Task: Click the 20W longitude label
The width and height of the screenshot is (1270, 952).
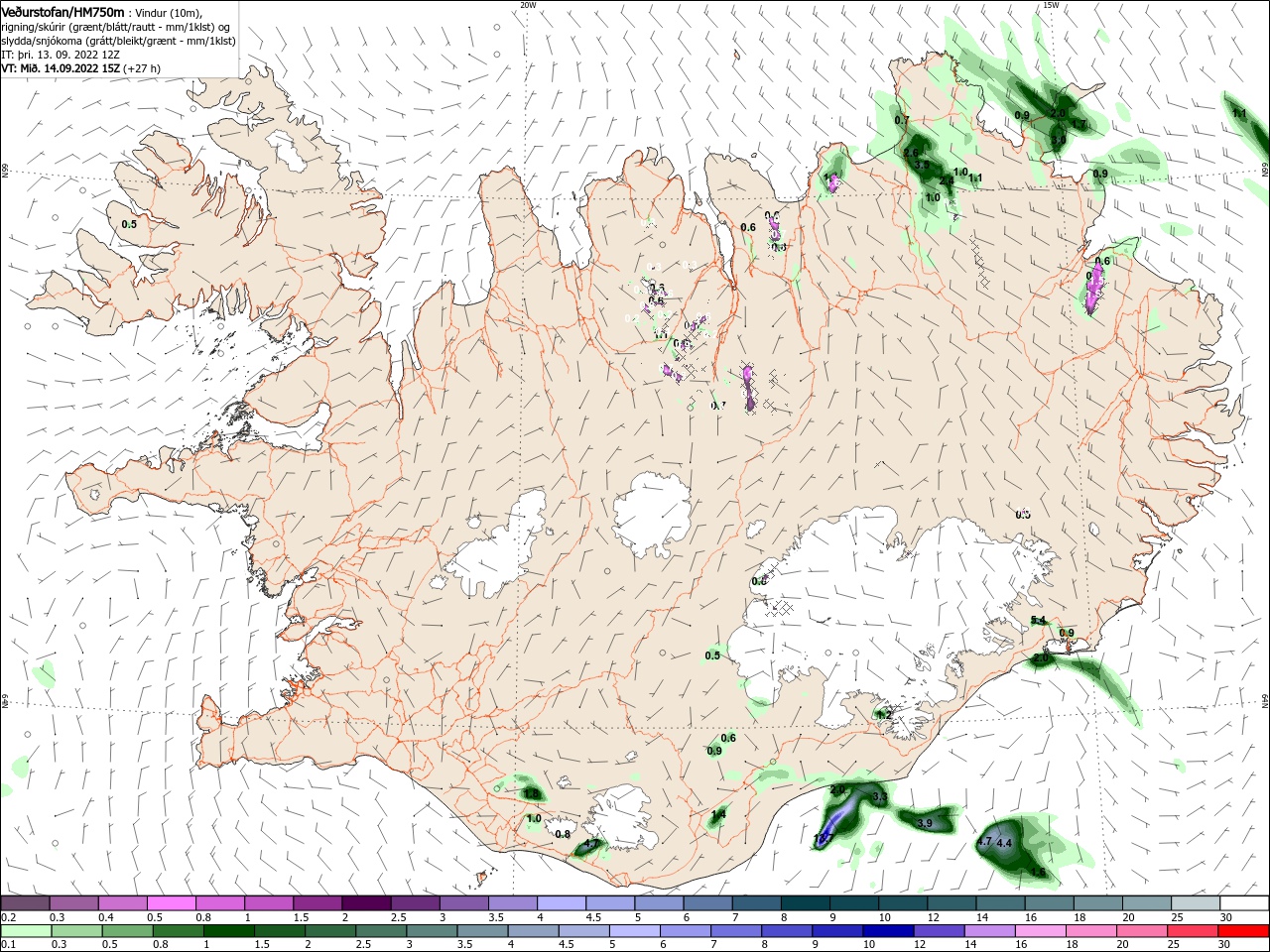Action: click(x=528, y=5)
